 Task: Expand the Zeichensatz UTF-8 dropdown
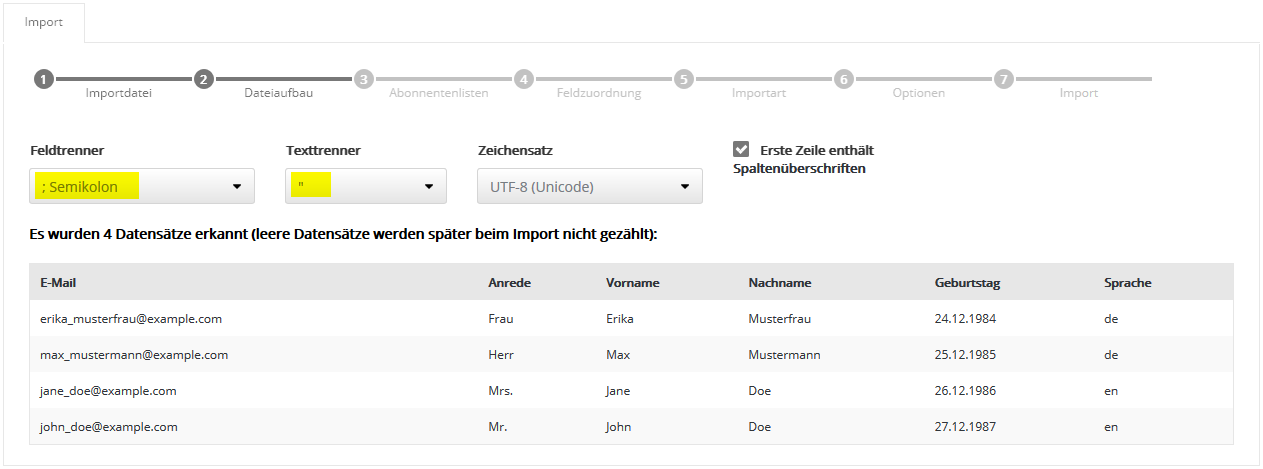tap(590, 186)
